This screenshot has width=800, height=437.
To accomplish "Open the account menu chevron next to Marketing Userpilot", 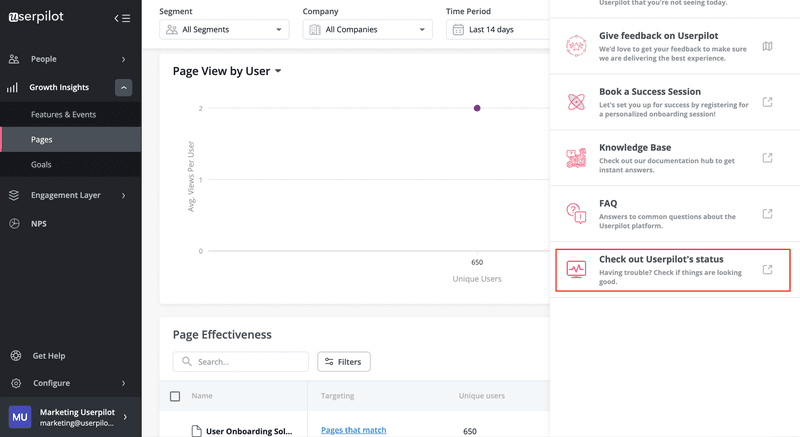I will pyautogui.click(x=125, y=417).
